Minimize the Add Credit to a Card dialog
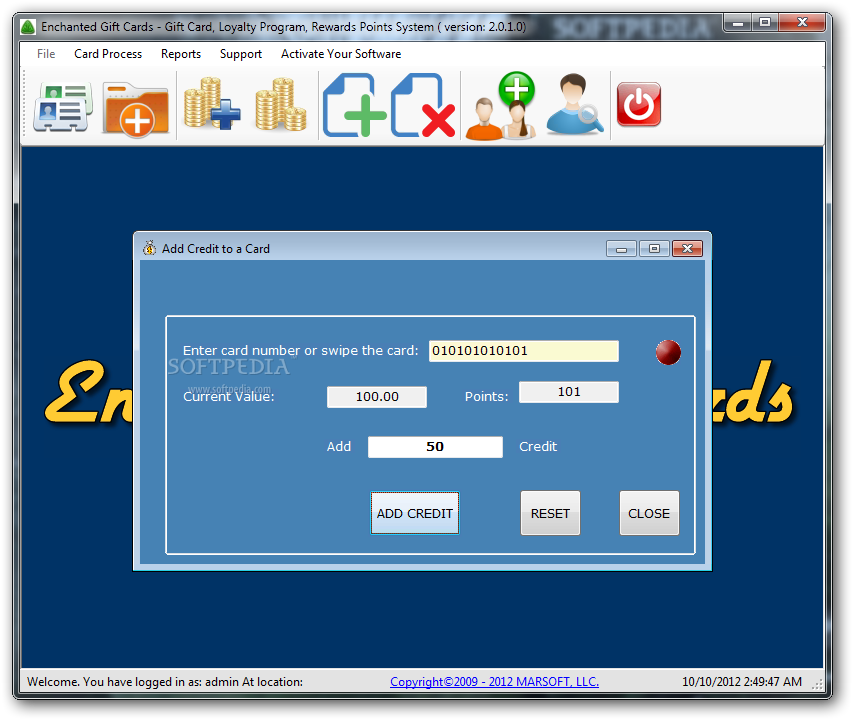 point(621,249)
